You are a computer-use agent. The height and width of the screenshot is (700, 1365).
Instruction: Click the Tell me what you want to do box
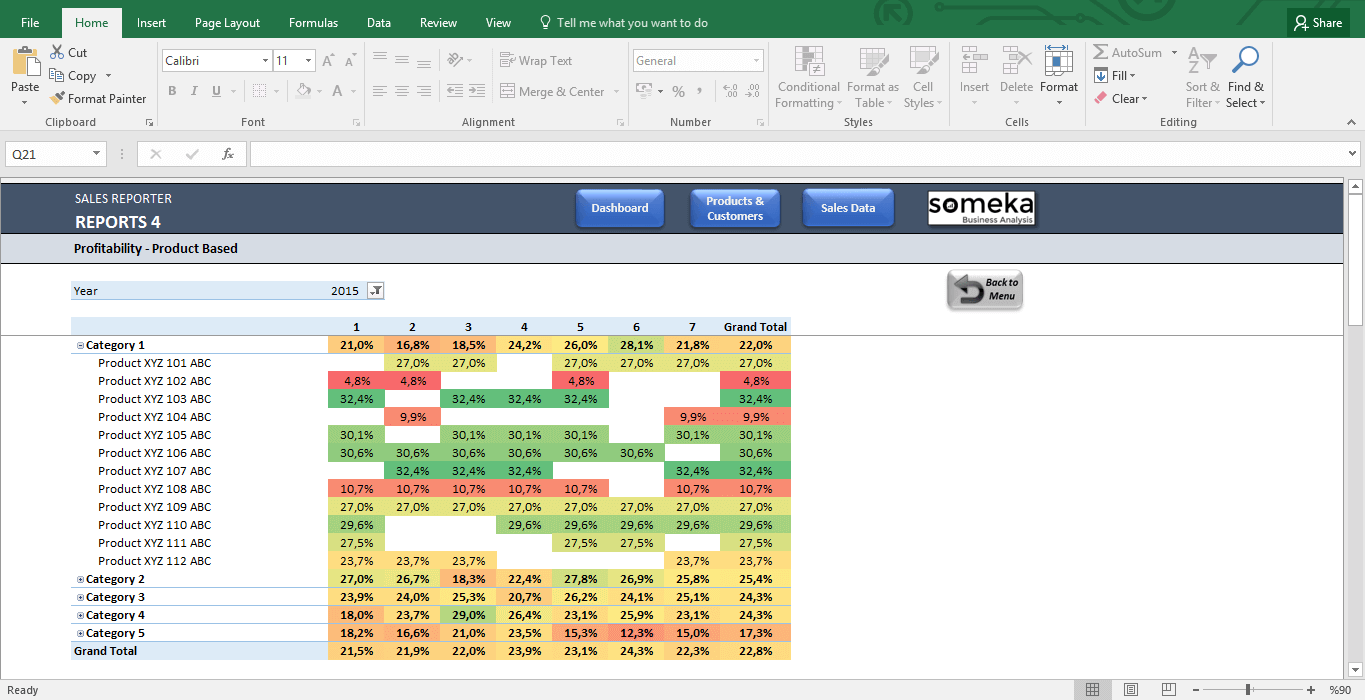coord(623,23)
